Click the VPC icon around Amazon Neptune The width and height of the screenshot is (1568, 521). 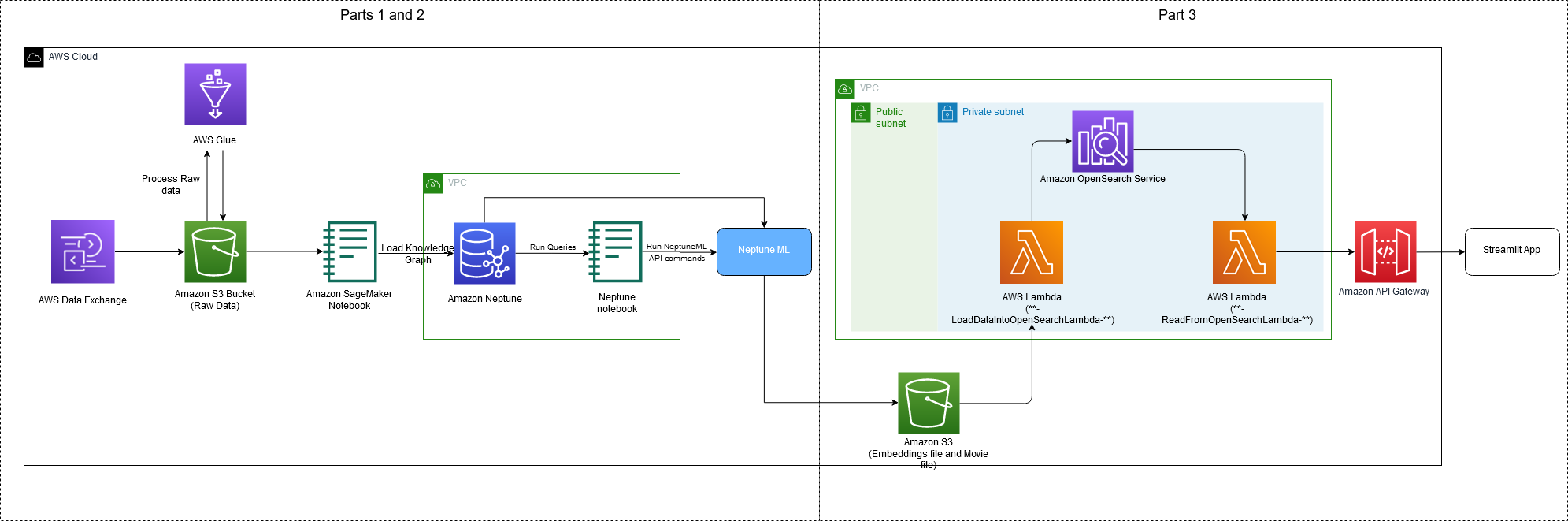433,184
